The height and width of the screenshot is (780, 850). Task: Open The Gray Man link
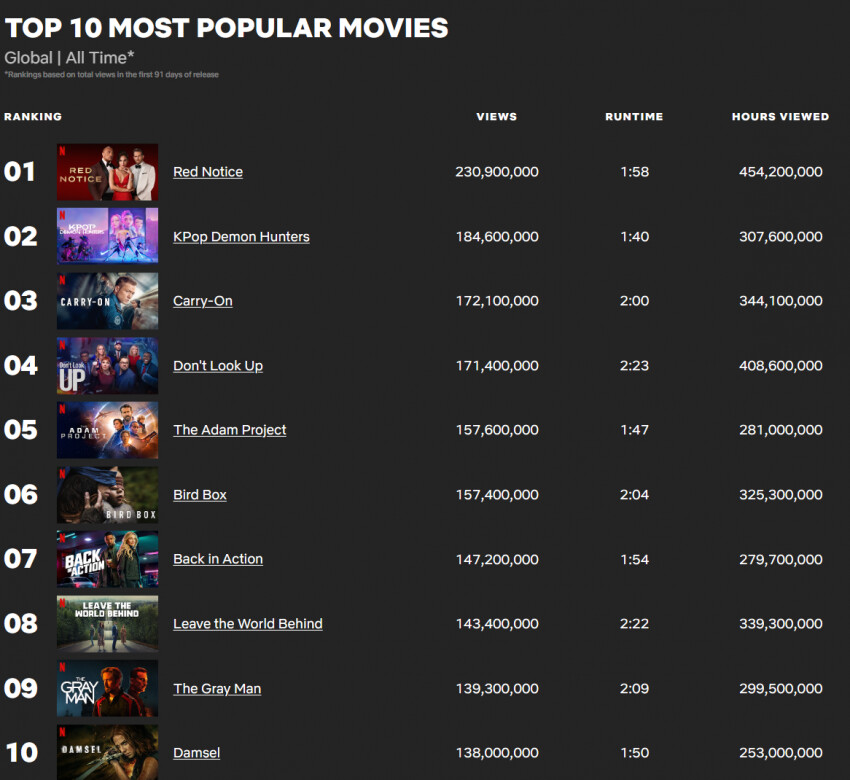tap(217, 689)
